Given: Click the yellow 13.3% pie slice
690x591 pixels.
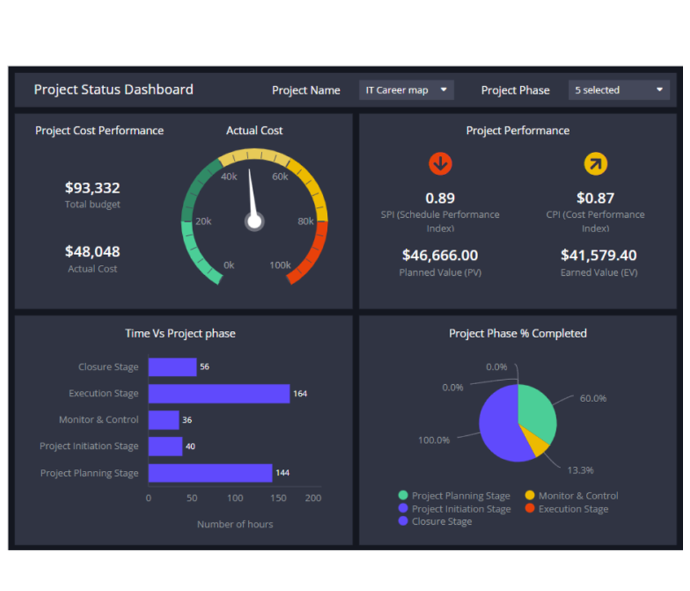Looking at the screenshot, I should tap(536, 441).
